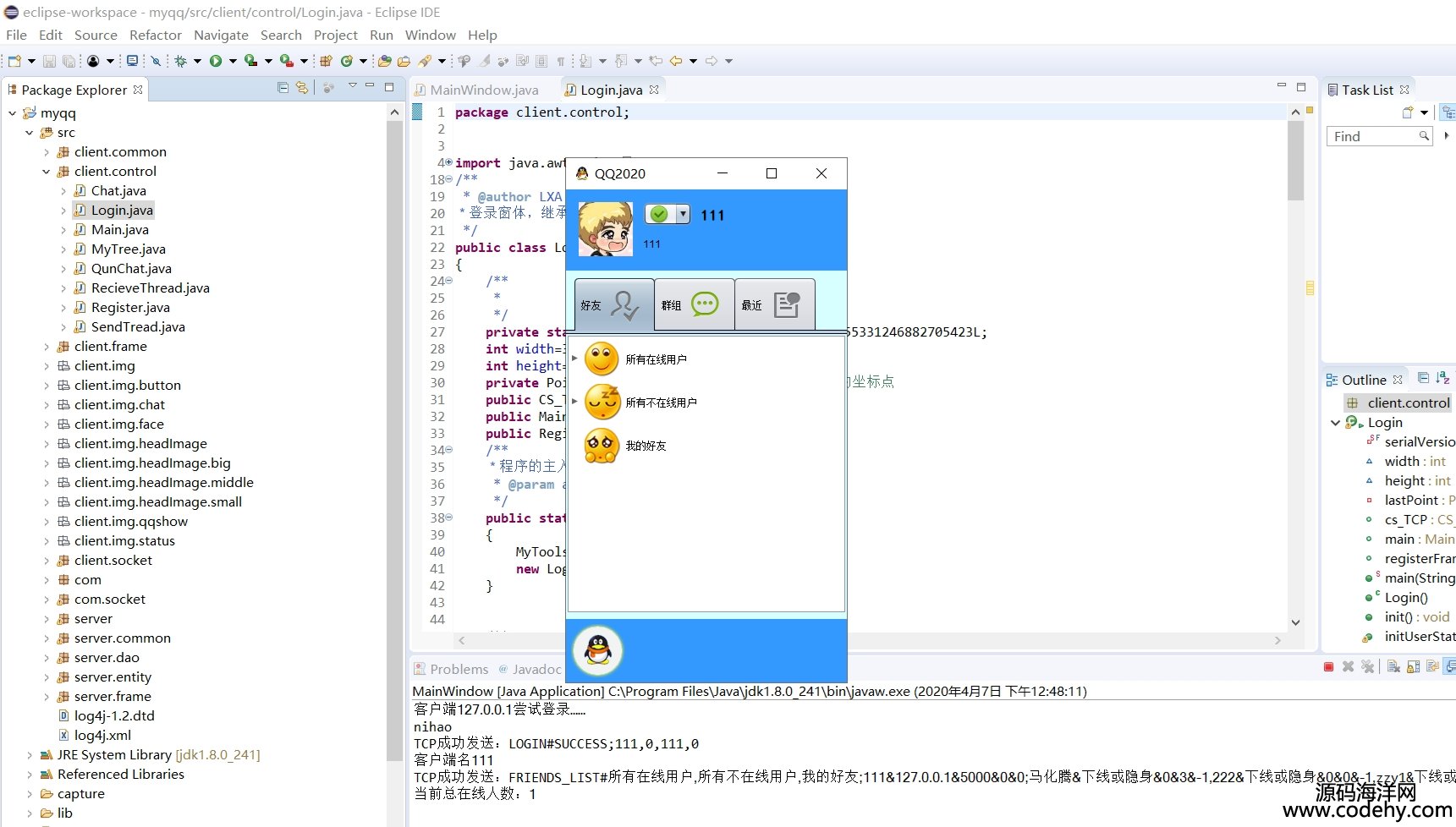The width and height of the screenshot is (1456, 827).
Task: Toggle Link with Editor in Package Explorer
Action: pos(302,88)
